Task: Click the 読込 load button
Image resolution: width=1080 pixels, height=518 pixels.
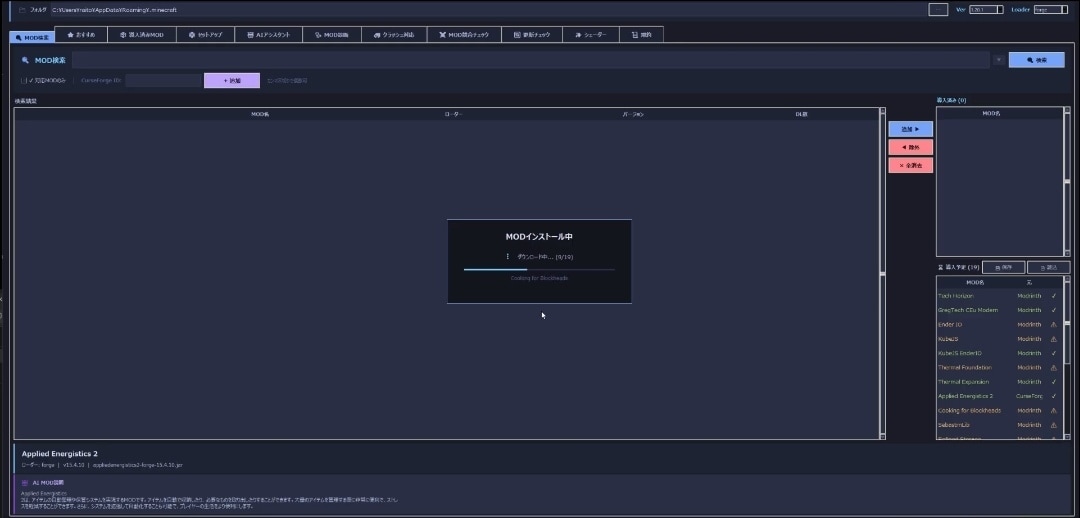Action: coord(1048,267)
